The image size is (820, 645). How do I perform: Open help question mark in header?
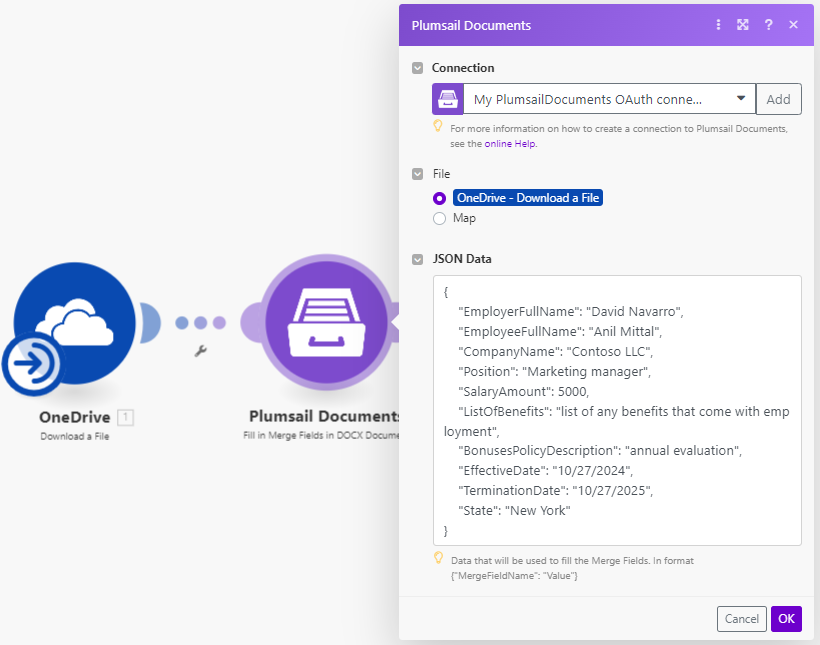(768, 25)
